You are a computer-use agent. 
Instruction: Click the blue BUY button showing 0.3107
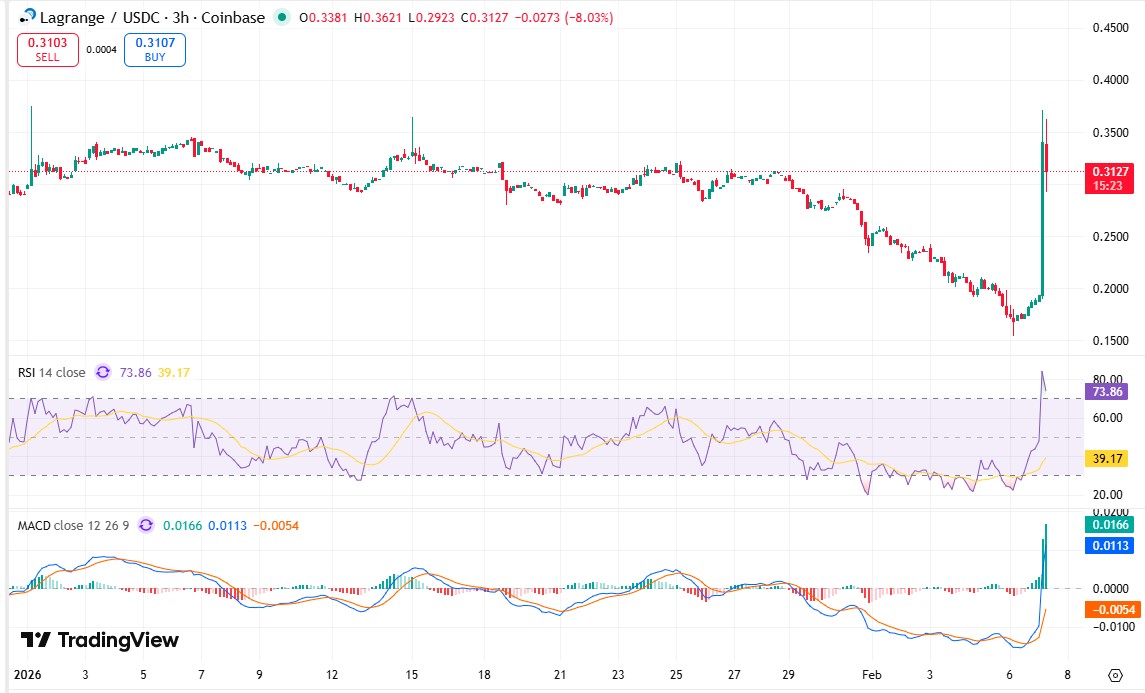point(154,49)
